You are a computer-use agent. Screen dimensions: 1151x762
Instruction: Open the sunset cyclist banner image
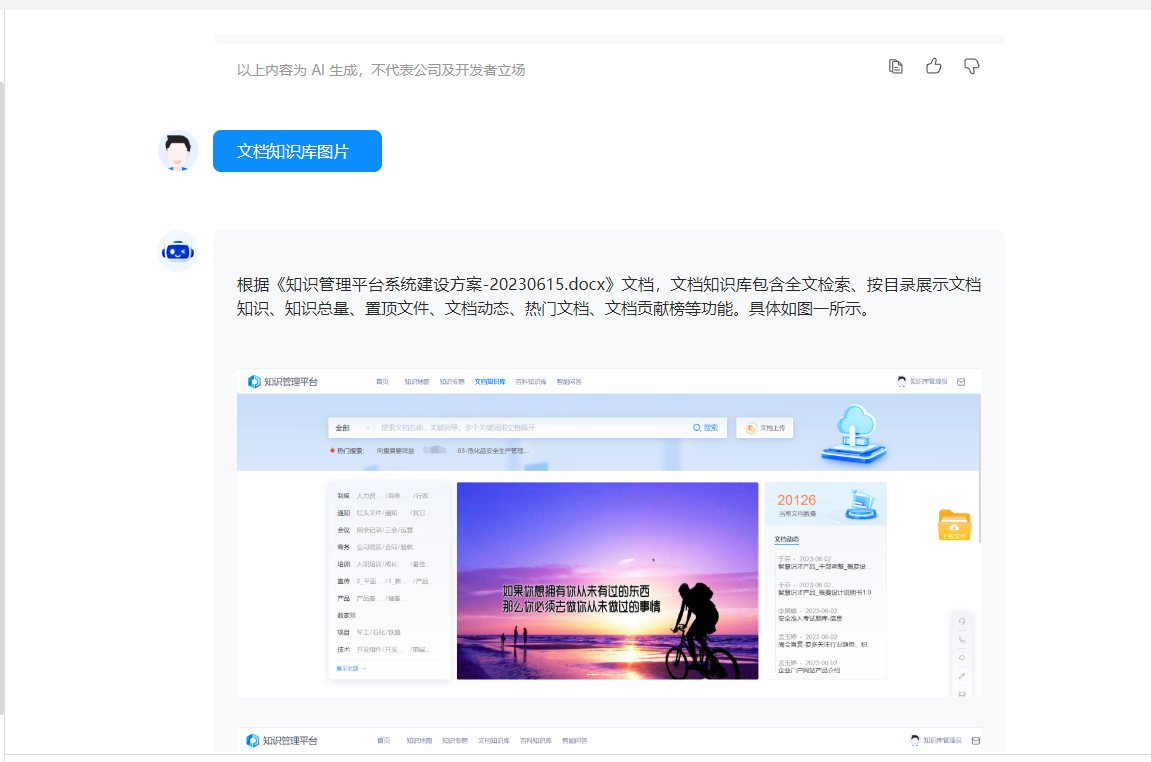607,580
